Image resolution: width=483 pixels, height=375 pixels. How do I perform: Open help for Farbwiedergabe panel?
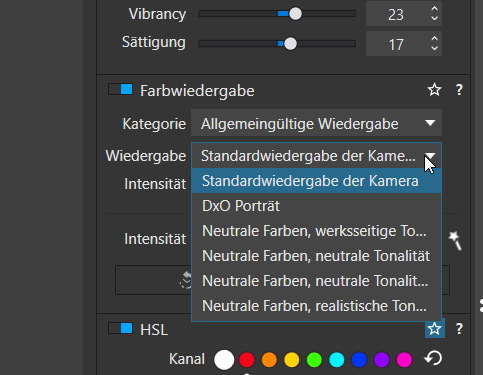(x=459, y=90)
